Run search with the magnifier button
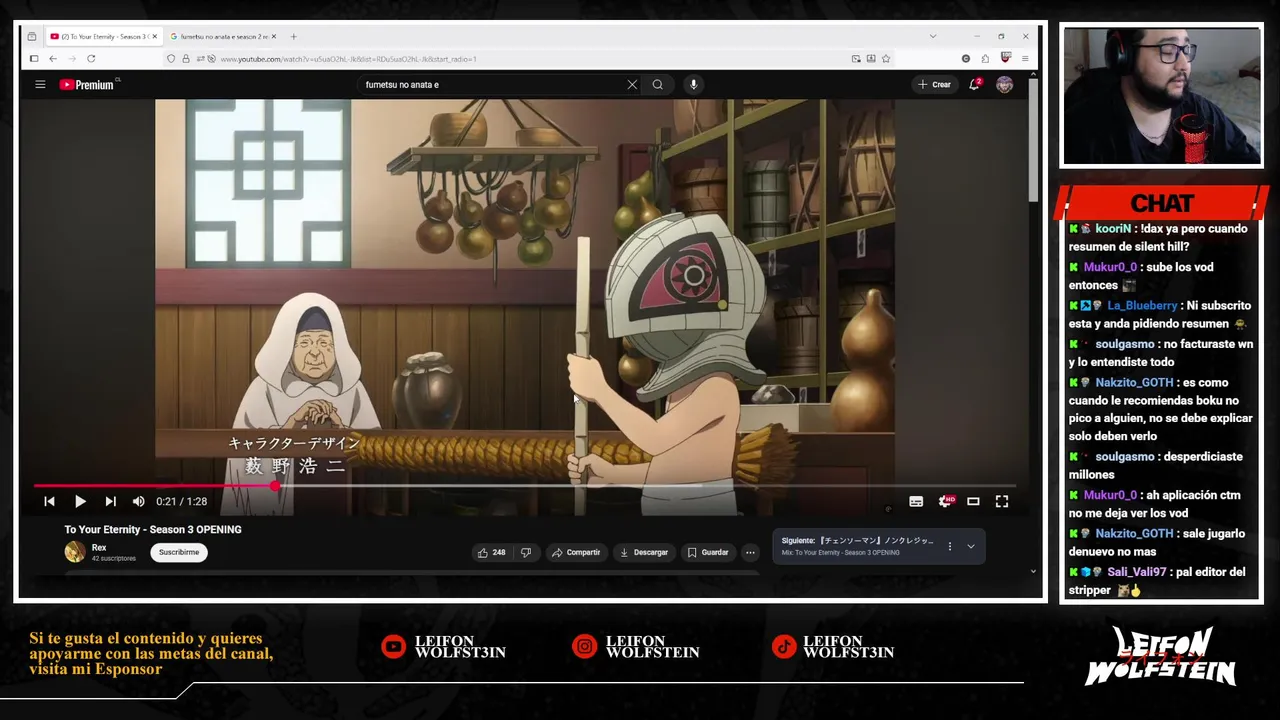The height and width of the screenshot is (720, 1280). [x=657, y=85]
